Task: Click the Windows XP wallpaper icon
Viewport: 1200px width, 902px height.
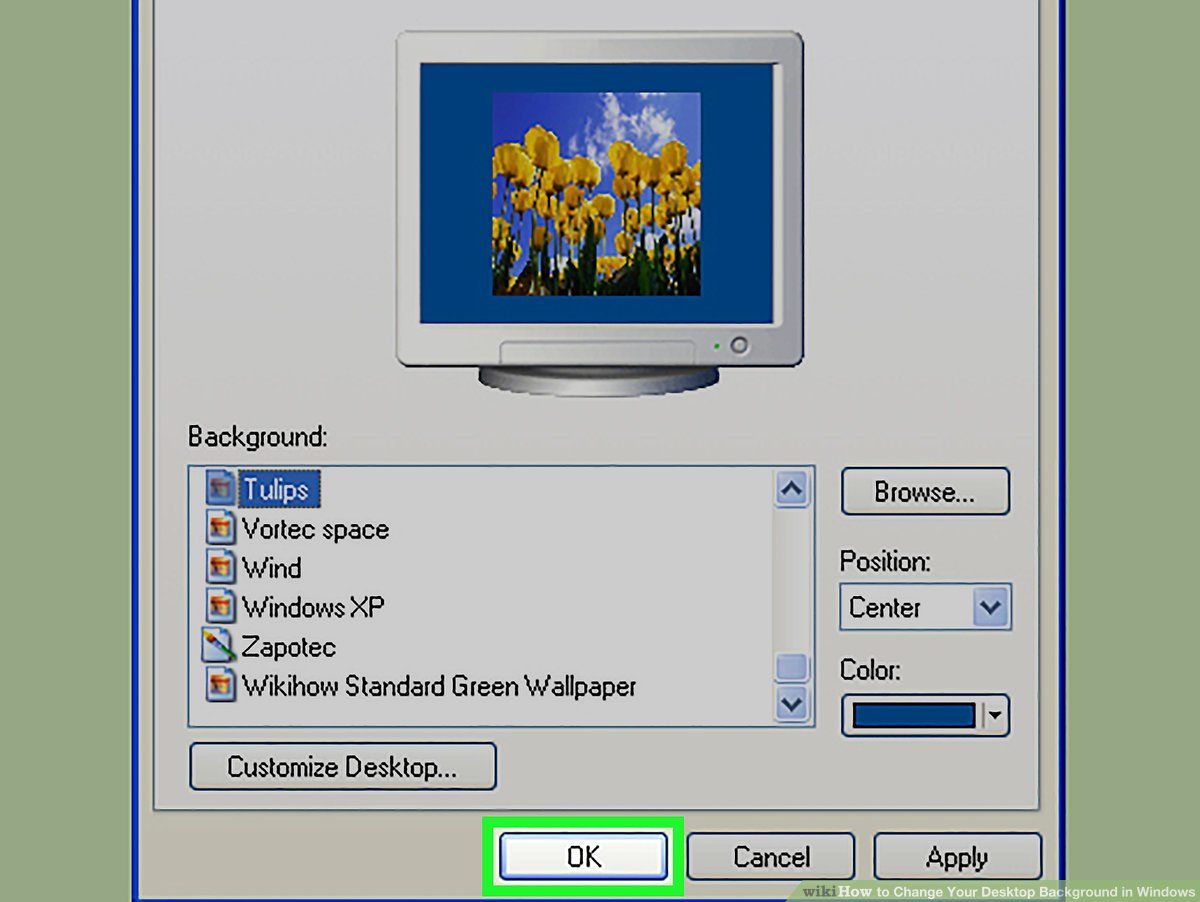Action: (x=221, y=607)
